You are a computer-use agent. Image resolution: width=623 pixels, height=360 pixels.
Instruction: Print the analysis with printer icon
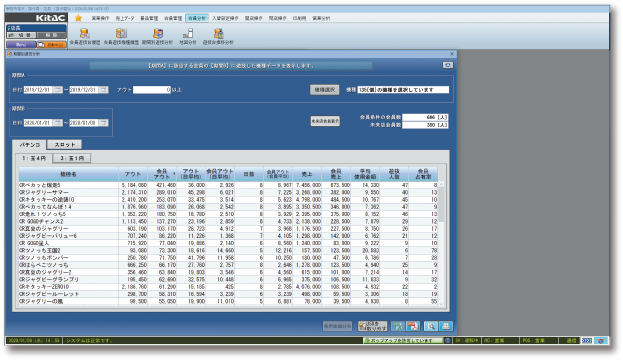point(446,326)
